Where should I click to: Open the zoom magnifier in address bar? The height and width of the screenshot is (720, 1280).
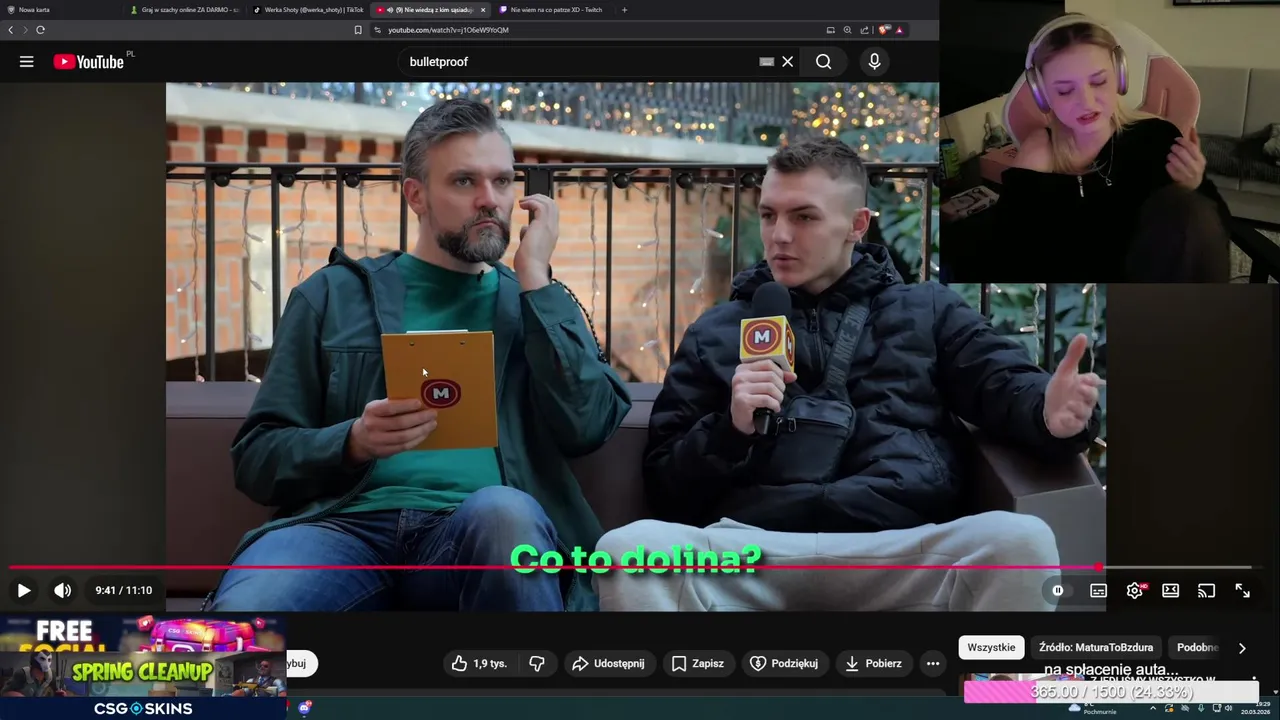(848, 30)
